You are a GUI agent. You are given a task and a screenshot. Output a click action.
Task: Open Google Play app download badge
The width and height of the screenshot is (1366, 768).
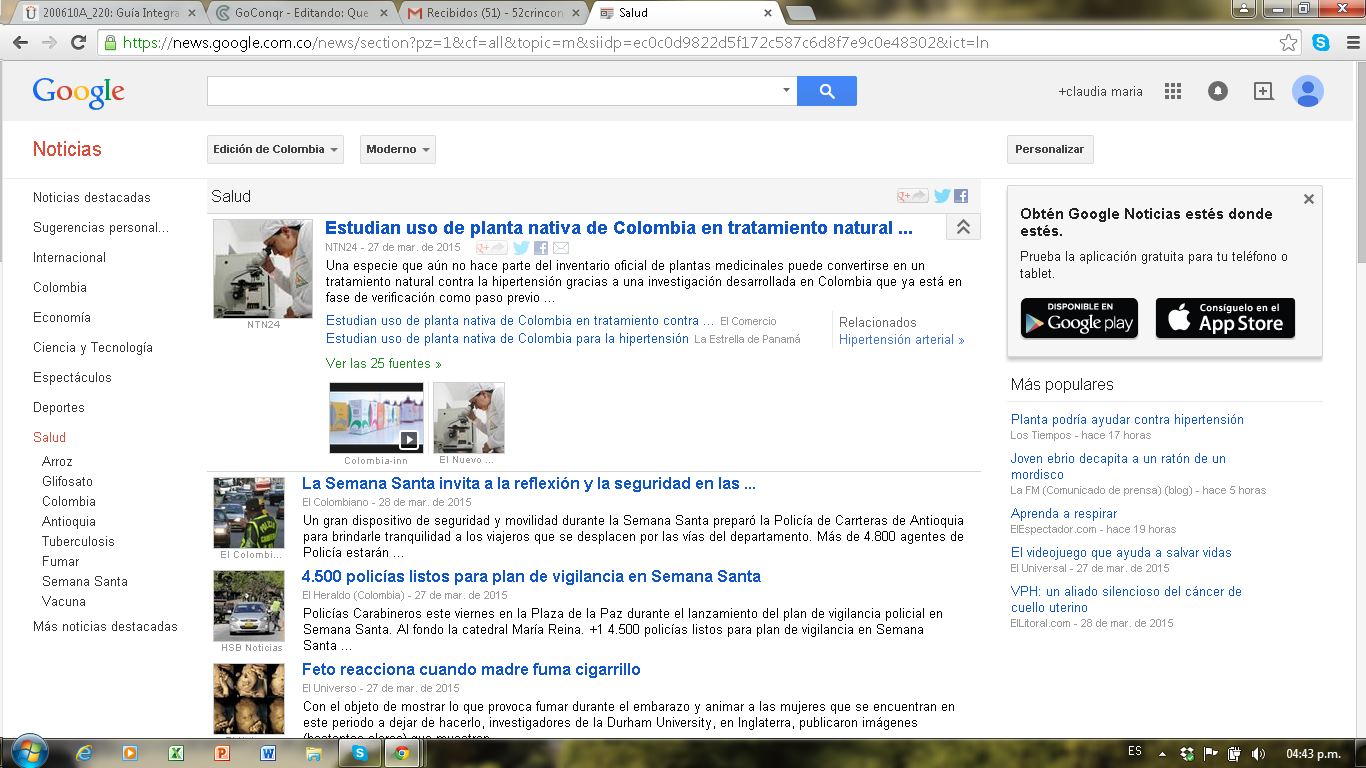pyautogui.click(x=1079, y=318)
